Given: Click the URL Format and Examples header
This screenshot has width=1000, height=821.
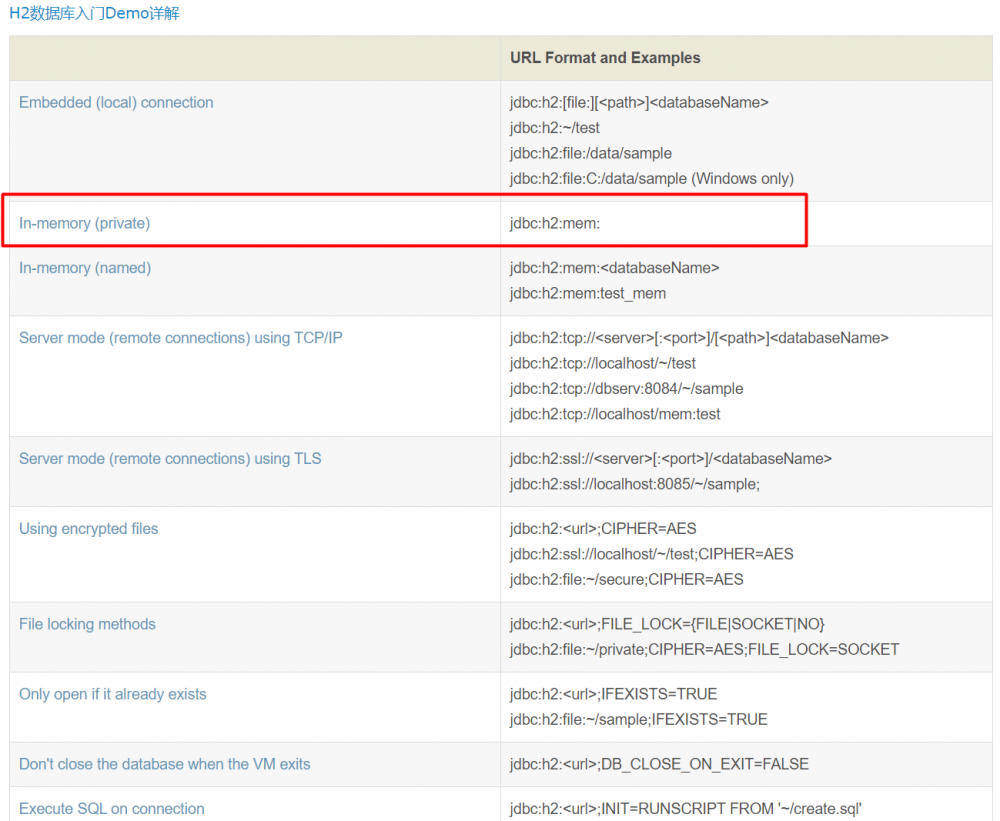Looking at the screenshot, I should pos(605,58).
